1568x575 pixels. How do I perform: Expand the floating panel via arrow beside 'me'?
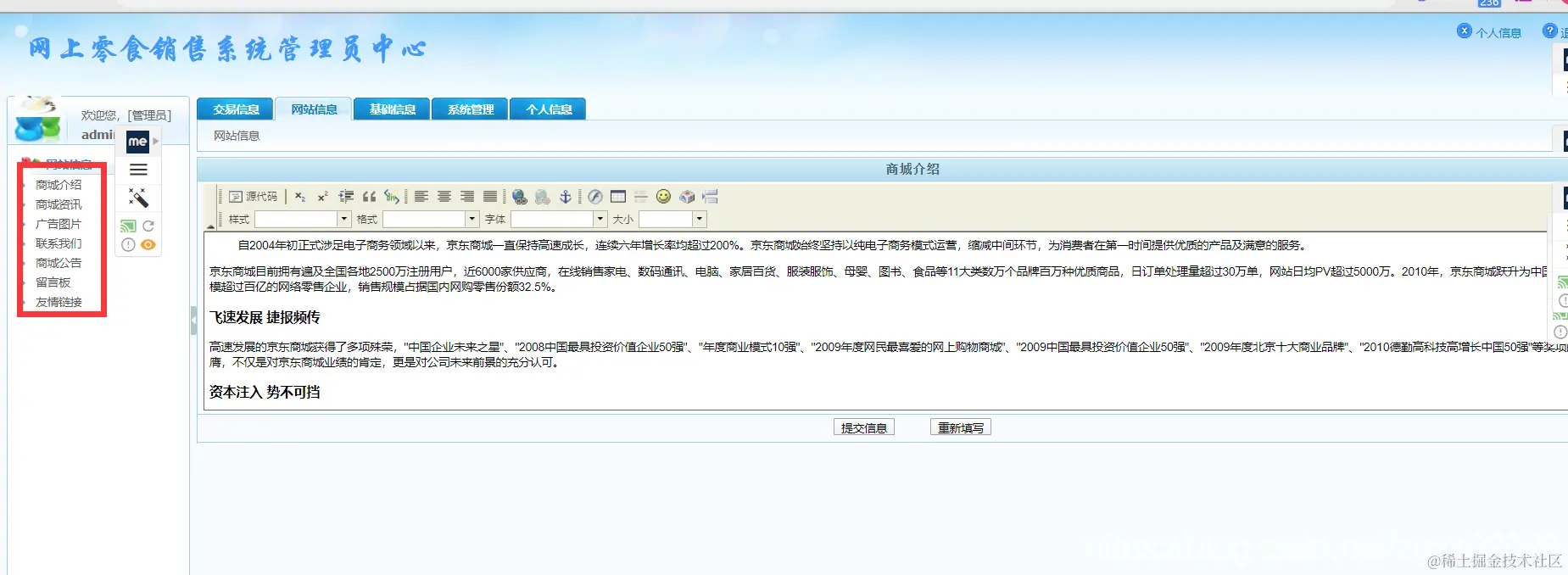(x=156, y=142)
